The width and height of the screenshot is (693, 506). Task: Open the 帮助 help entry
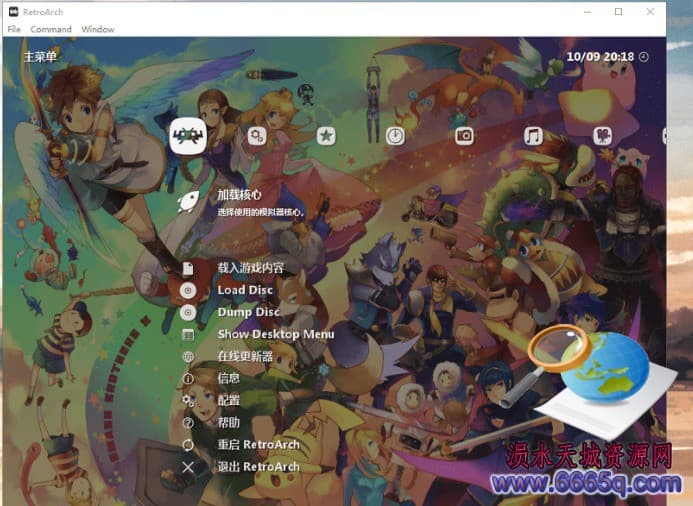pyautogui.click(x=228, y=422)
